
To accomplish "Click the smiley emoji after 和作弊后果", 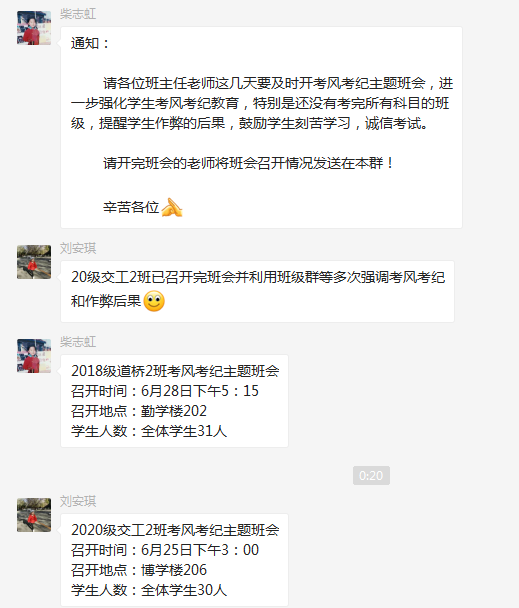I will (x=154, y=301).
